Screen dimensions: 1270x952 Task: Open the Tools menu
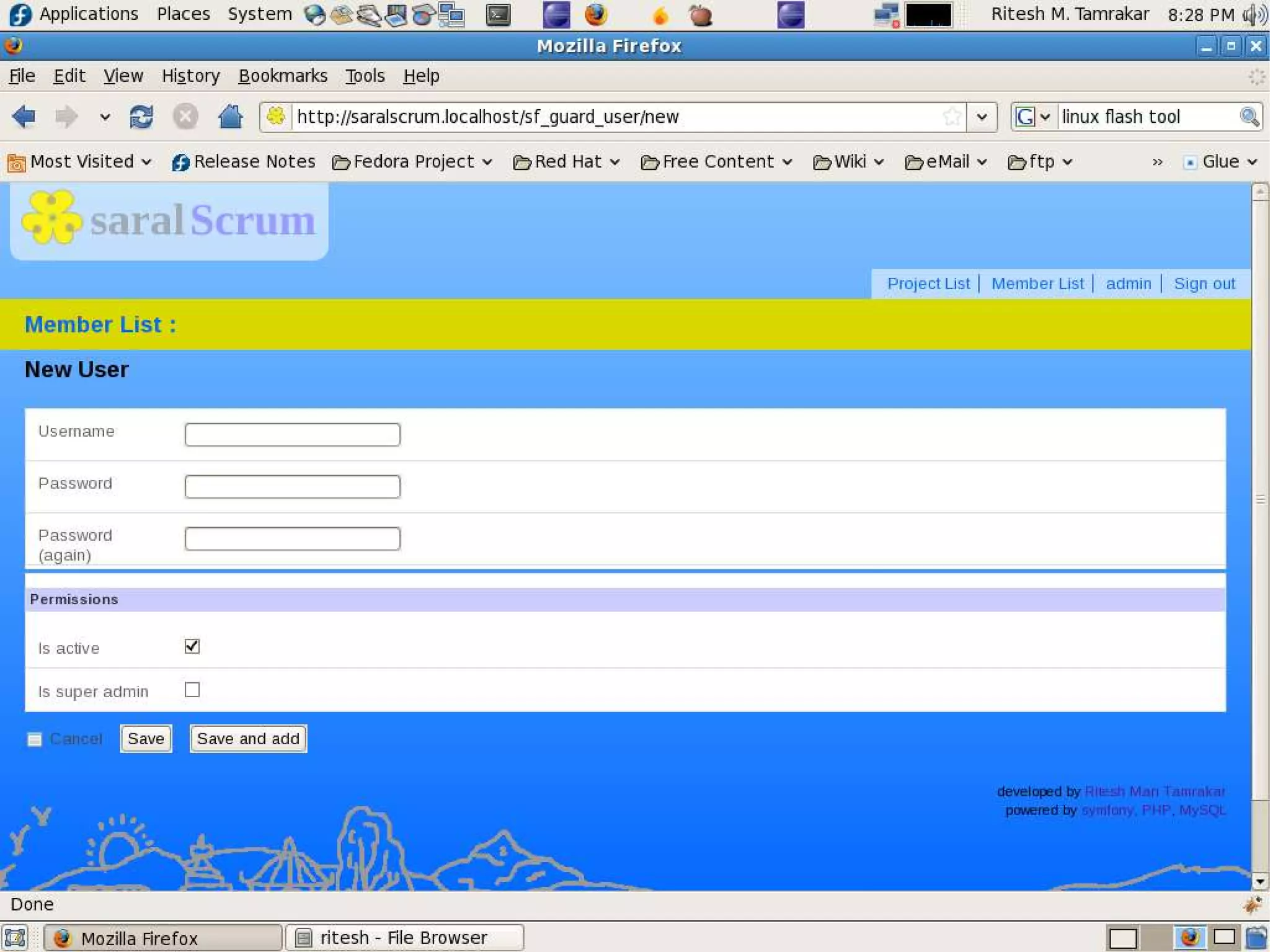[x=365, y=76]
